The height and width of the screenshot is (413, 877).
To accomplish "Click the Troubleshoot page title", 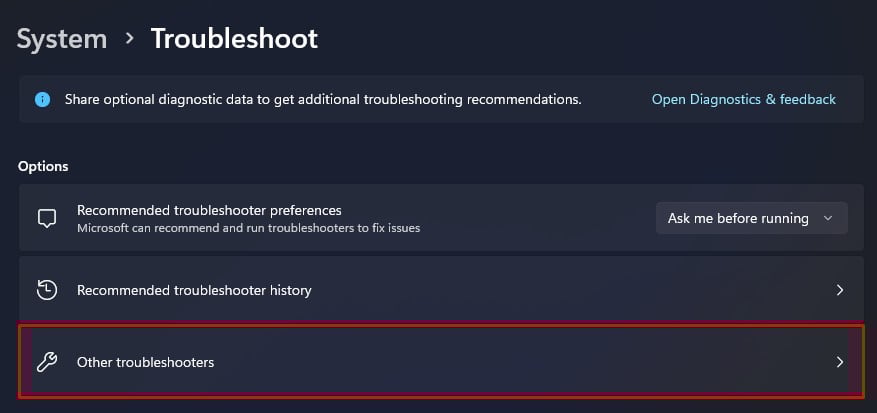I will coord(234,39).
